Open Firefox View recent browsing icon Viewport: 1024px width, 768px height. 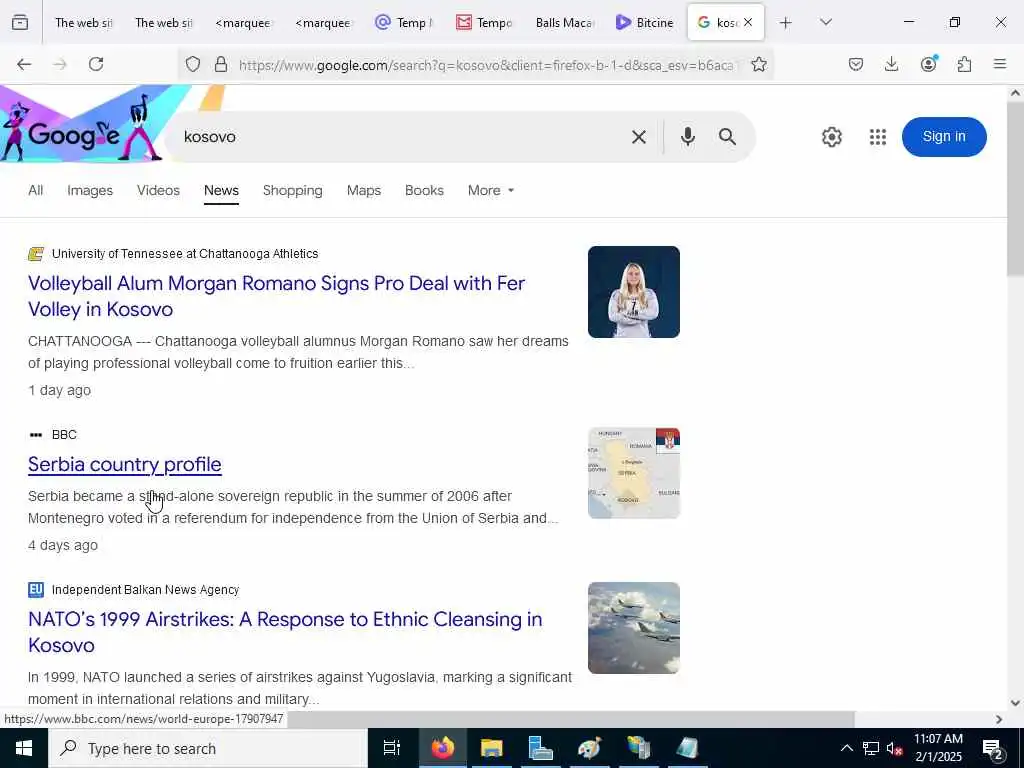(20, 23)
